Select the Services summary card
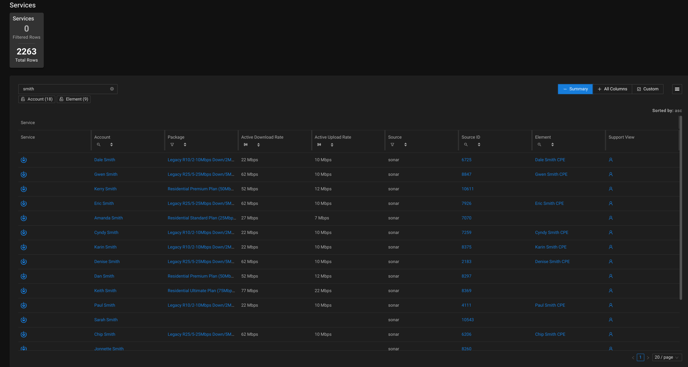This screenshot has width=688, height=367. tap(26, 40)
